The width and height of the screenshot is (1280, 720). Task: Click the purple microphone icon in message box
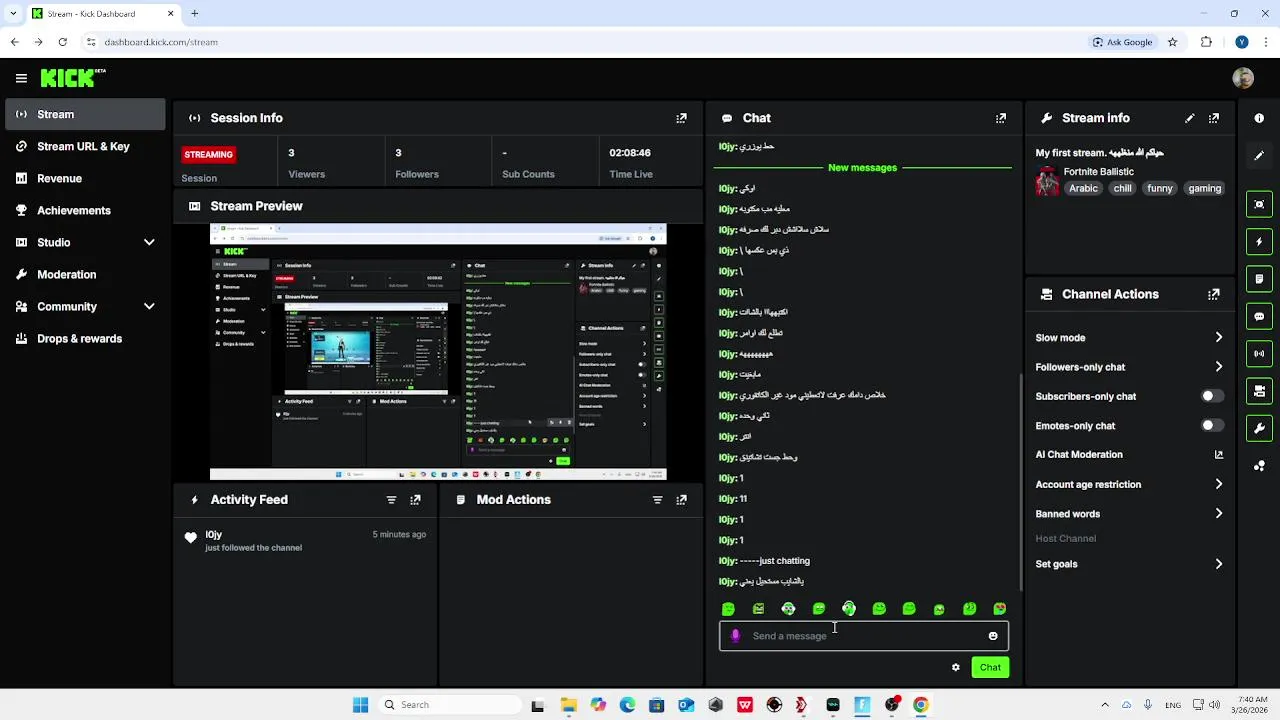point(736,636)
